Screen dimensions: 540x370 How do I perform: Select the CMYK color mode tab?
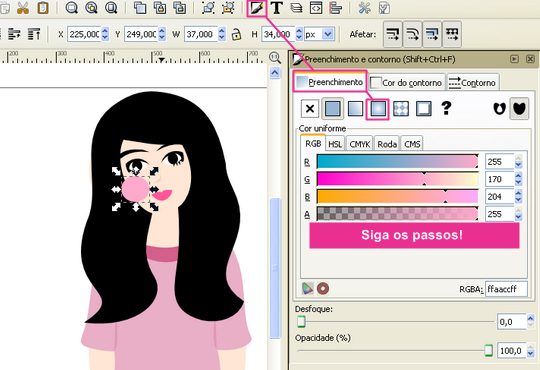pyautogui.click(x=360, y=144)
